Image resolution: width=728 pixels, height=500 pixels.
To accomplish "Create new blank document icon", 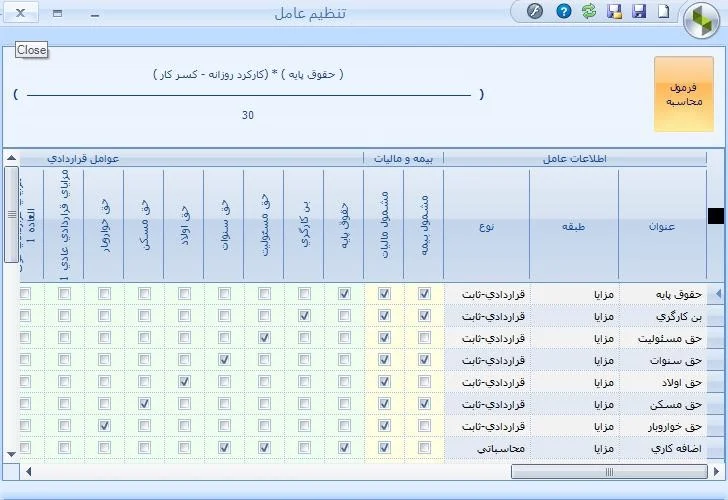I will 664,11.
